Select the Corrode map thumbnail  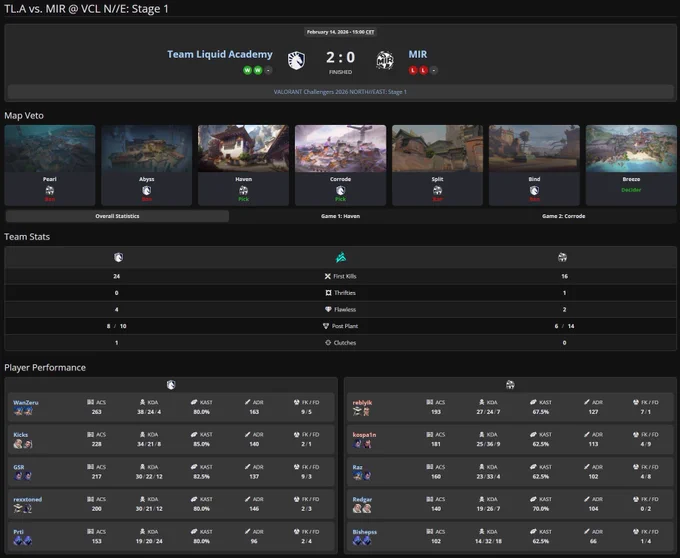[340, 148]
